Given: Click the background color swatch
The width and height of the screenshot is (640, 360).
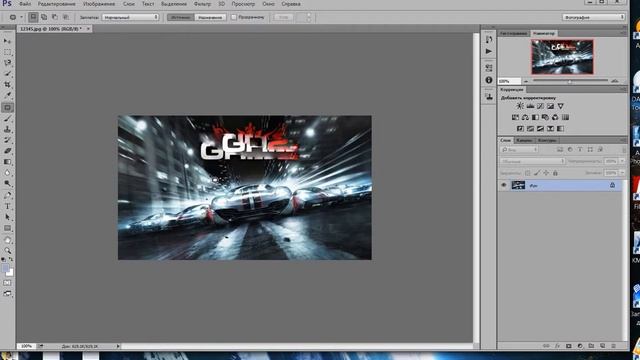Looking at the screenshot, I should point(10,273).
